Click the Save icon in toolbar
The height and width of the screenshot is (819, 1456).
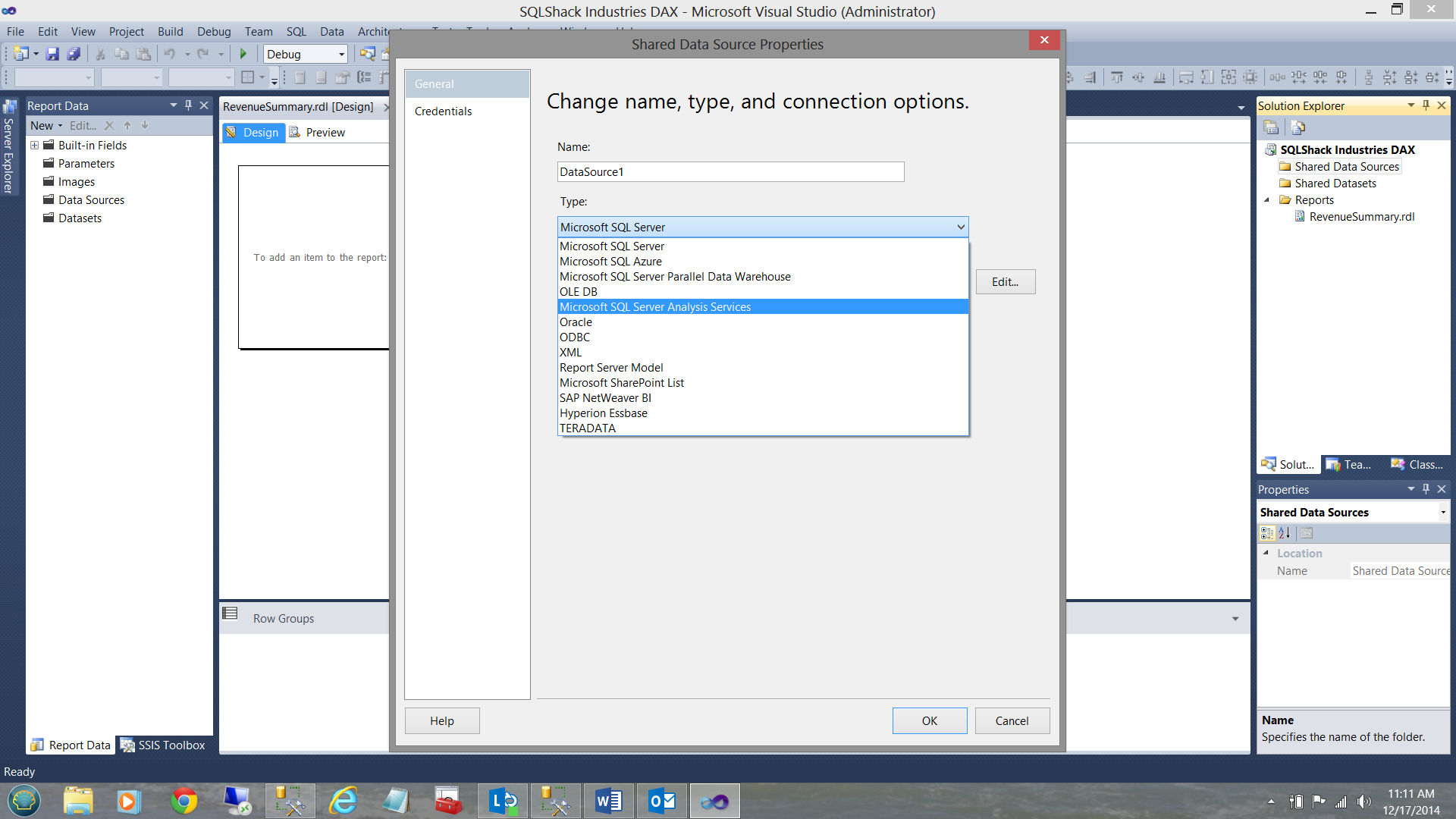52,54
